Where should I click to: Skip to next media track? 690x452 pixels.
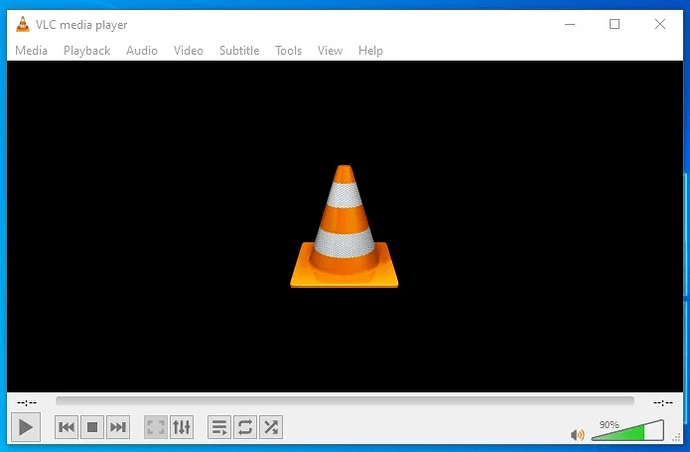tap(118, 427)
